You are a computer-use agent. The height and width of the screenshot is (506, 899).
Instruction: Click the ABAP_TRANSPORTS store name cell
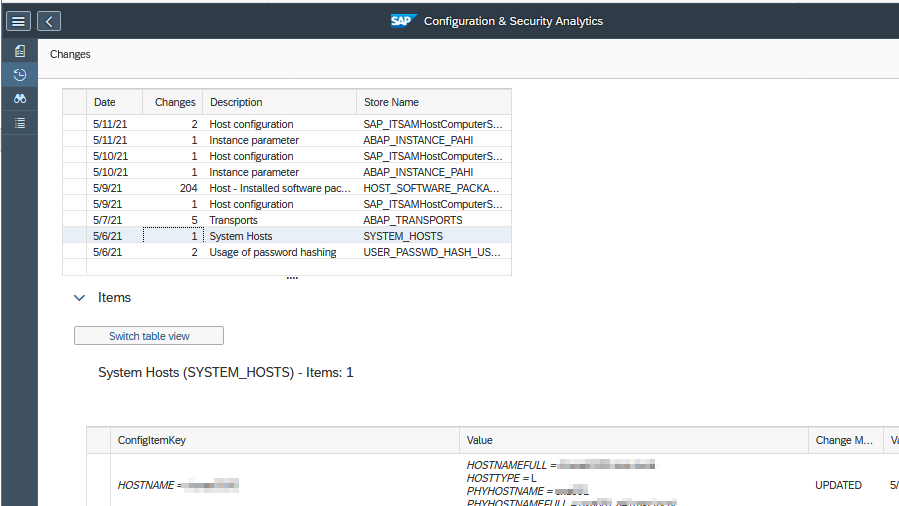pos(412,220)
